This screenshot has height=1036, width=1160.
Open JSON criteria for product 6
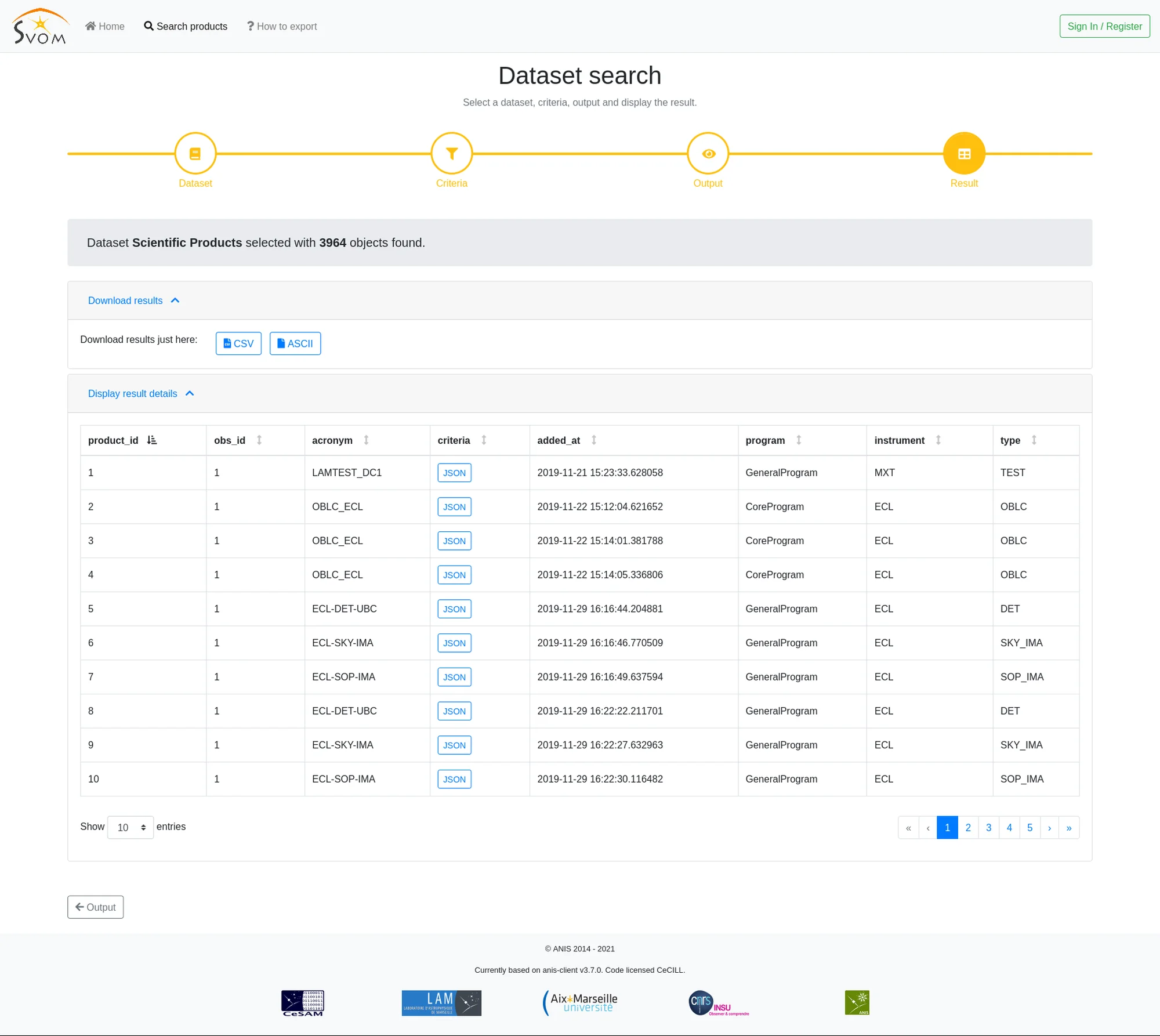click(x=454, y=643)
